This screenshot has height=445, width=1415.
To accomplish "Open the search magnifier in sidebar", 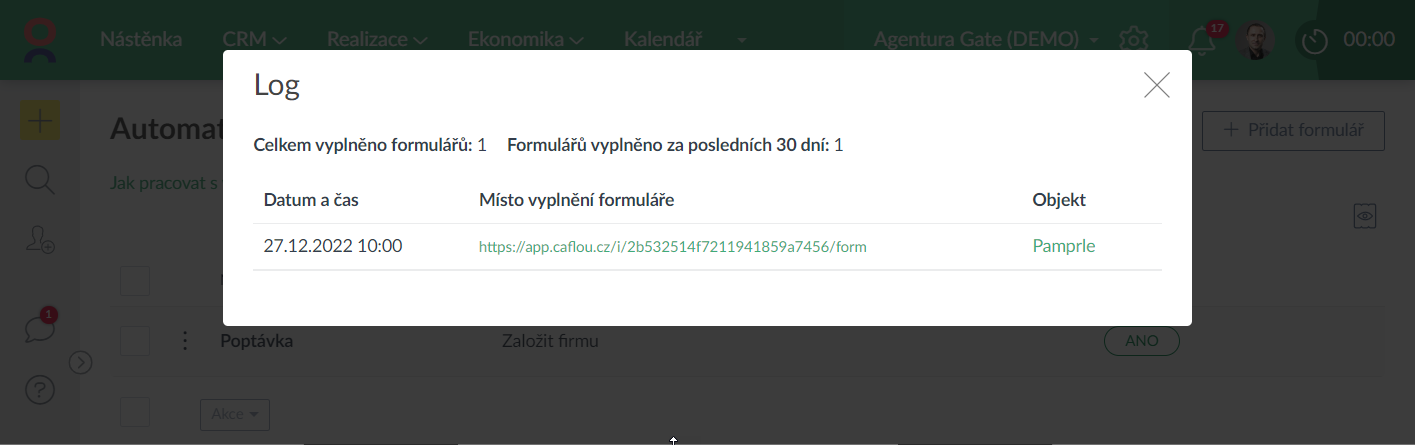I will point(40,181).
